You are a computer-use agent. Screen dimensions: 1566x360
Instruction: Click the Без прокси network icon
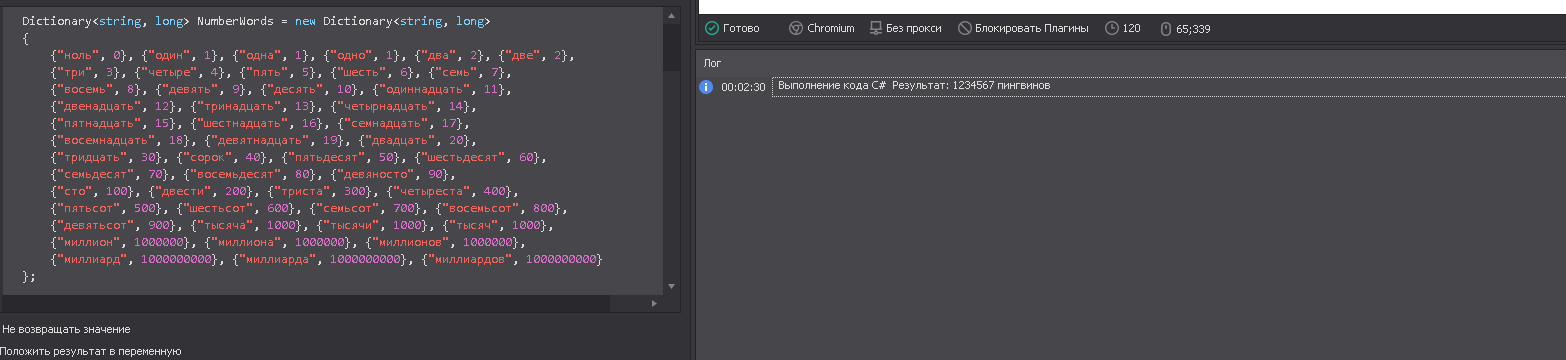(875, 28)
